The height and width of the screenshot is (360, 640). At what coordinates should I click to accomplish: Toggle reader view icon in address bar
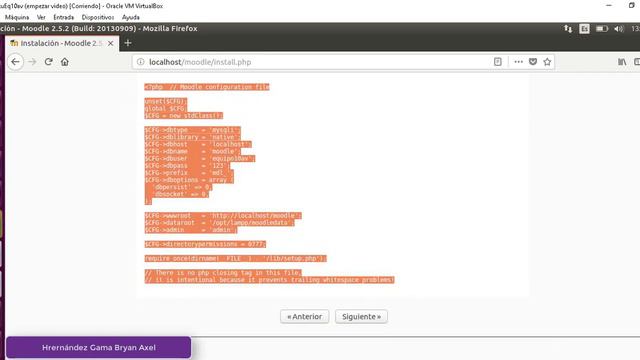point(498,62)
